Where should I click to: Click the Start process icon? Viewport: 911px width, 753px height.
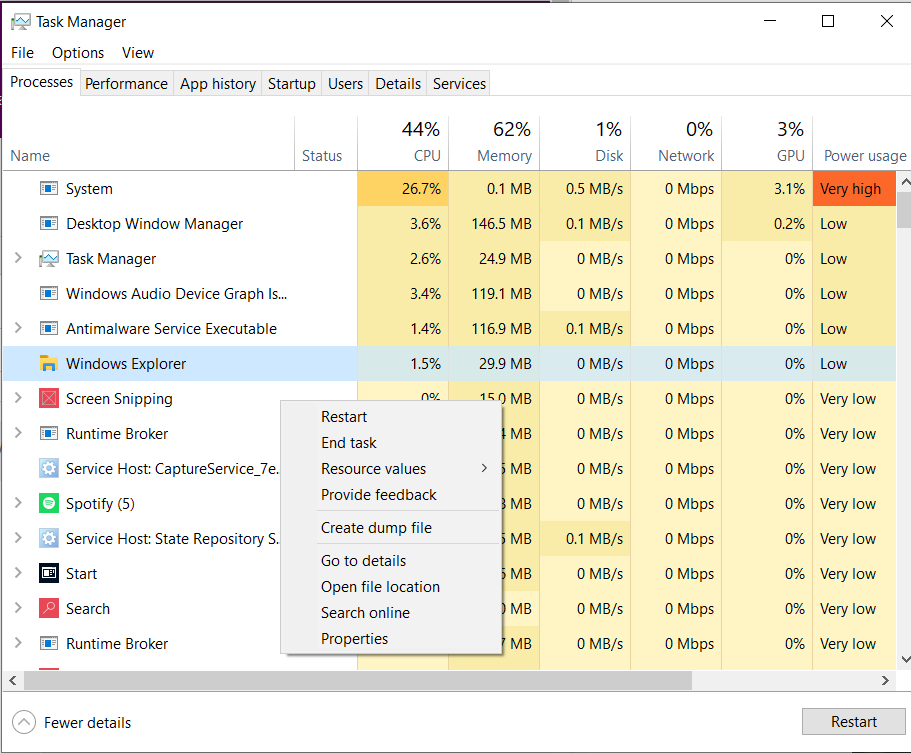[48, 574]
